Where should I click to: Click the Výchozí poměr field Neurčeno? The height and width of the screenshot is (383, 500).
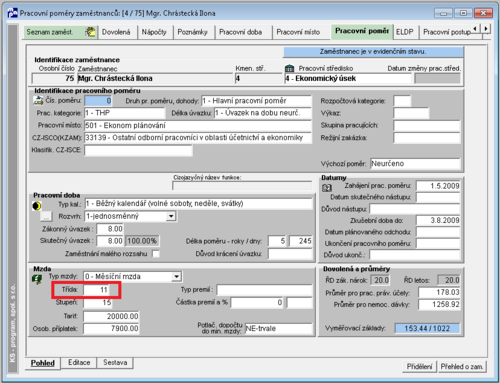415,164
